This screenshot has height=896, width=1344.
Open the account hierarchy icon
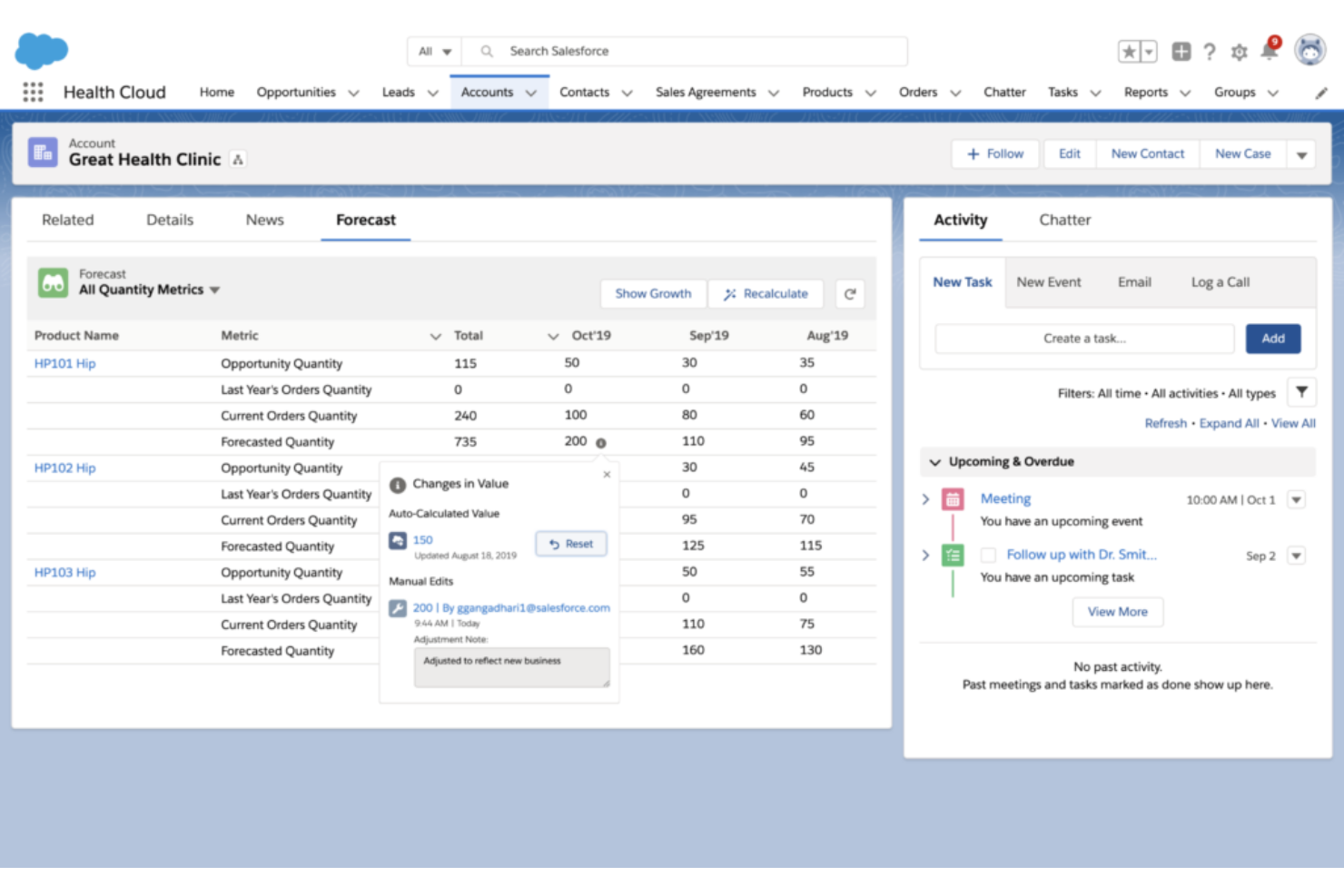[238, 160]
